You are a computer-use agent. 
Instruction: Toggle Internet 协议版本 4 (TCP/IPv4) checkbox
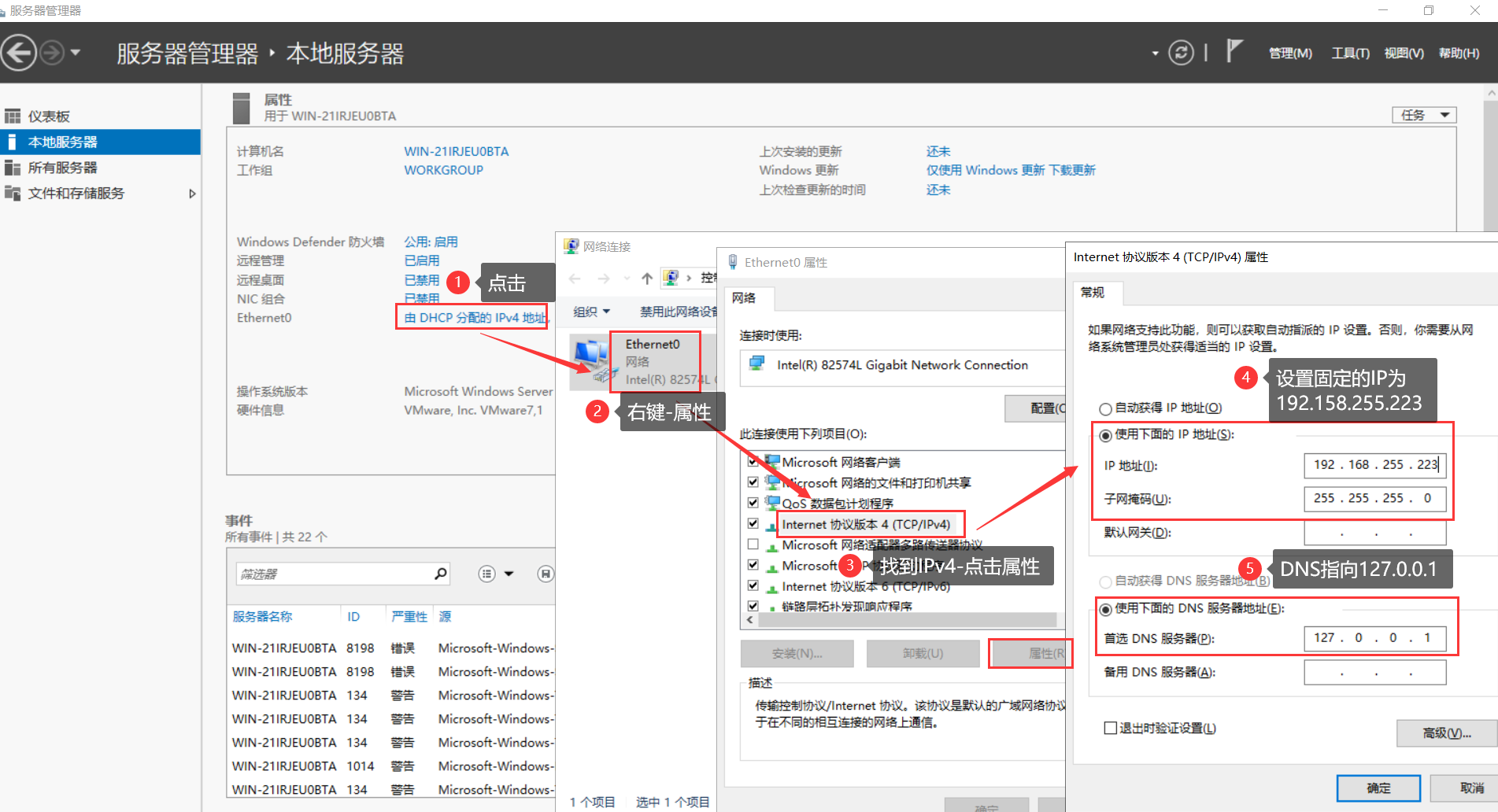click(x=753, y=523)
